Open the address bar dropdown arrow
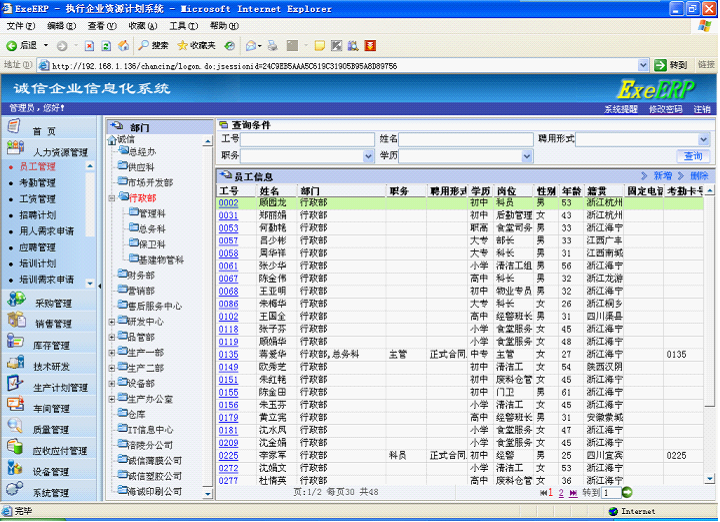The image size is (720, 522). point(643,65)
